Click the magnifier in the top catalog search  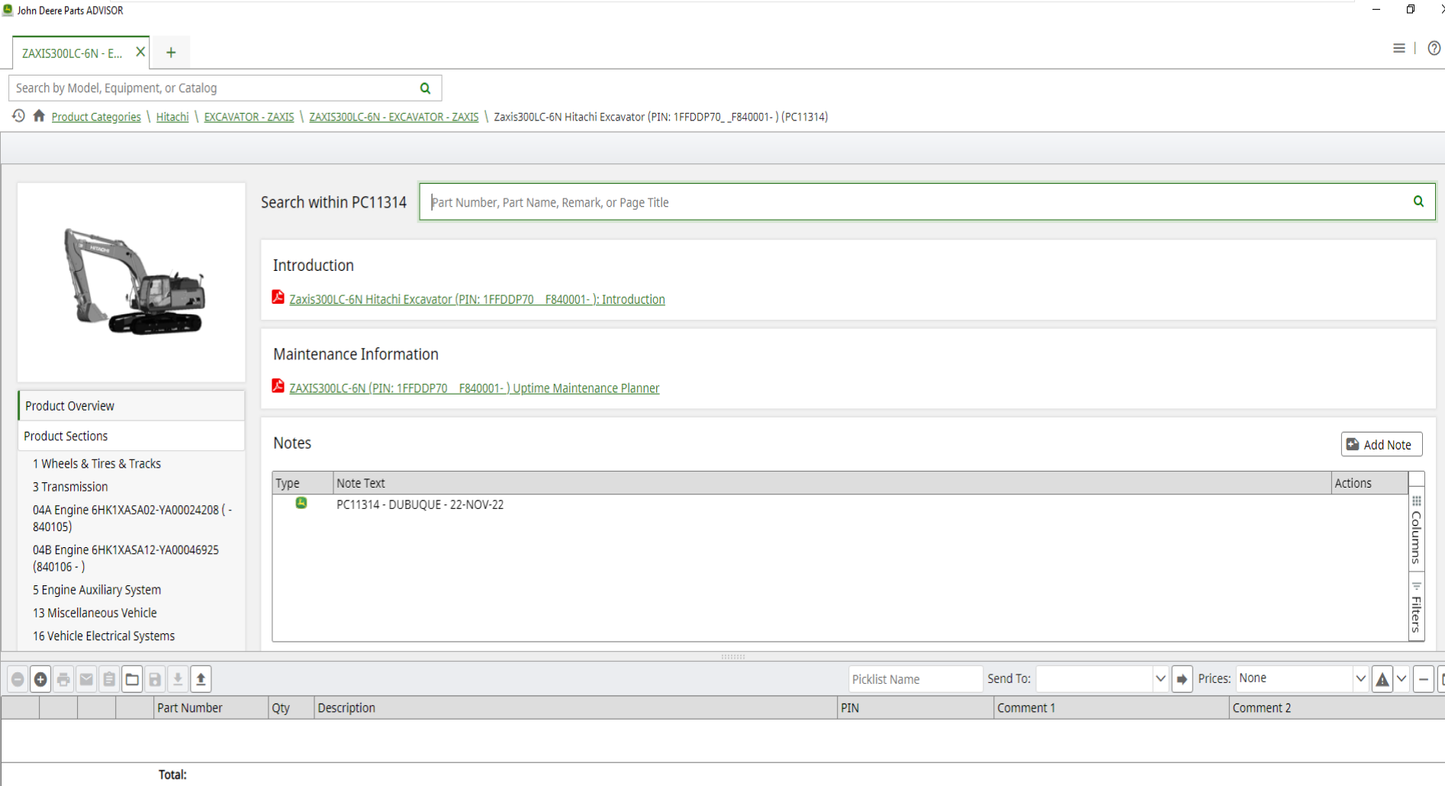(425, 88)
